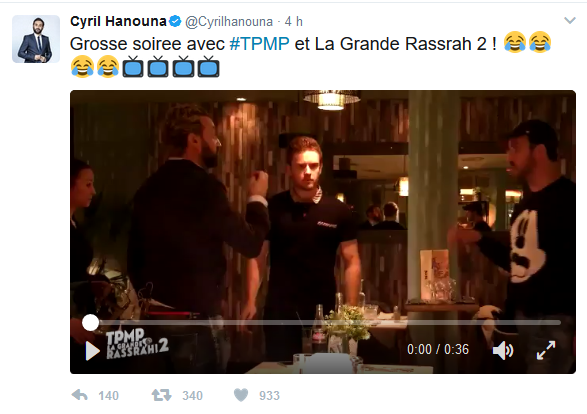Screen dimensions: 587x414
Task: Open the #TPMP hashtag link
Action: [x=259, y=44]
